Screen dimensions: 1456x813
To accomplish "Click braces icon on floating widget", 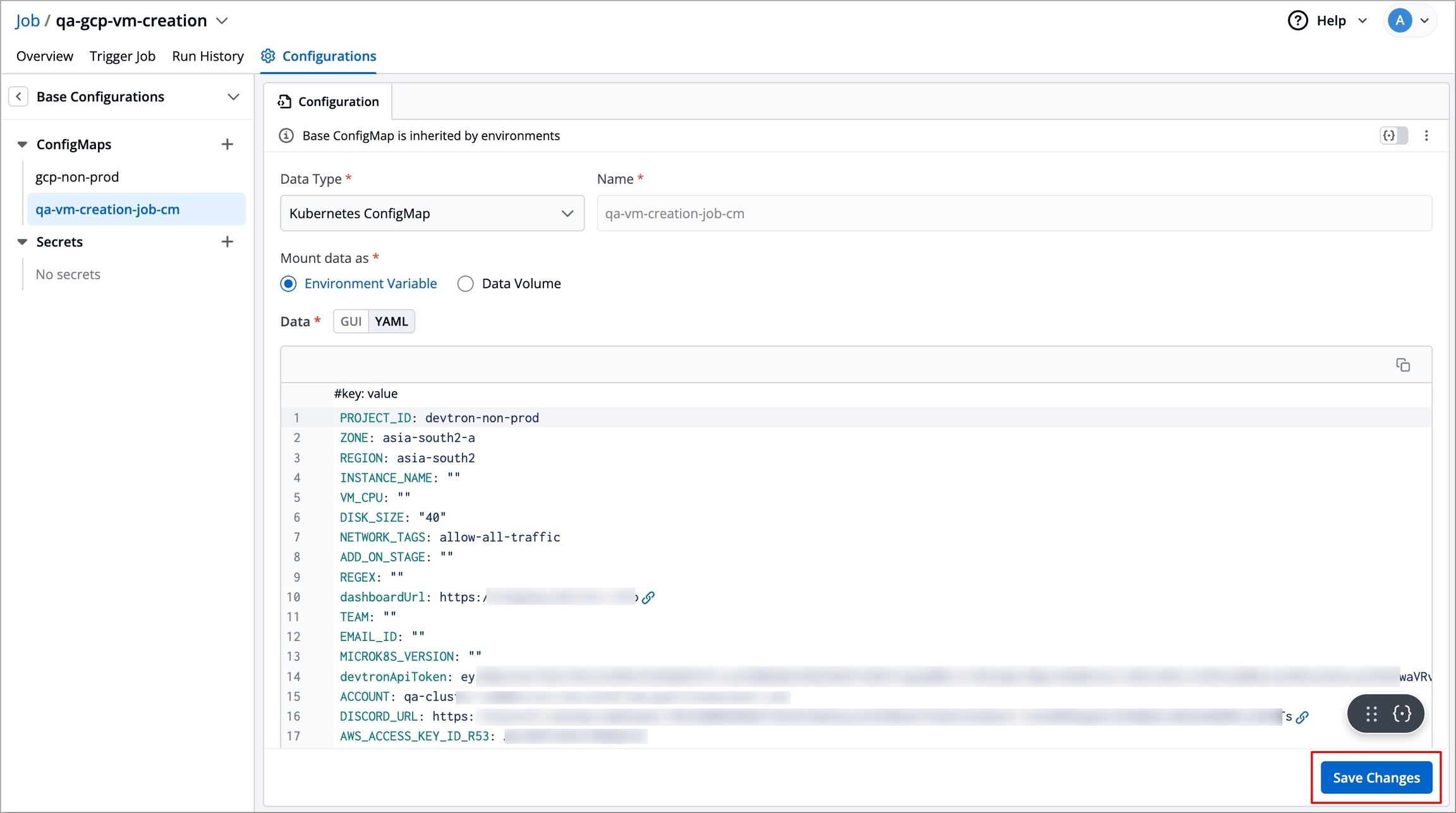I will [1402, 714].
